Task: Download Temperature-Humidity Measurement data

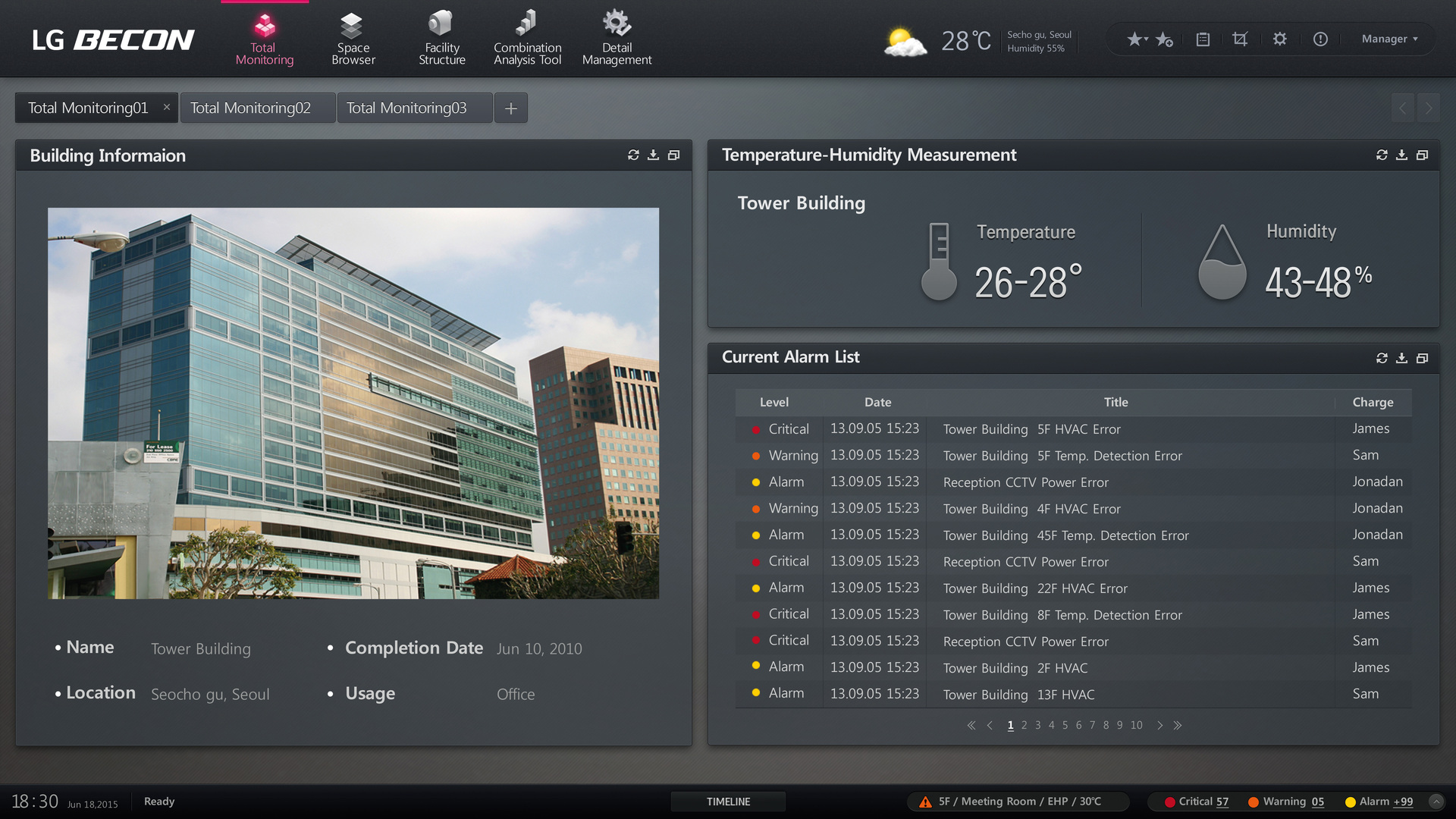Action: tap(1401, 155)
